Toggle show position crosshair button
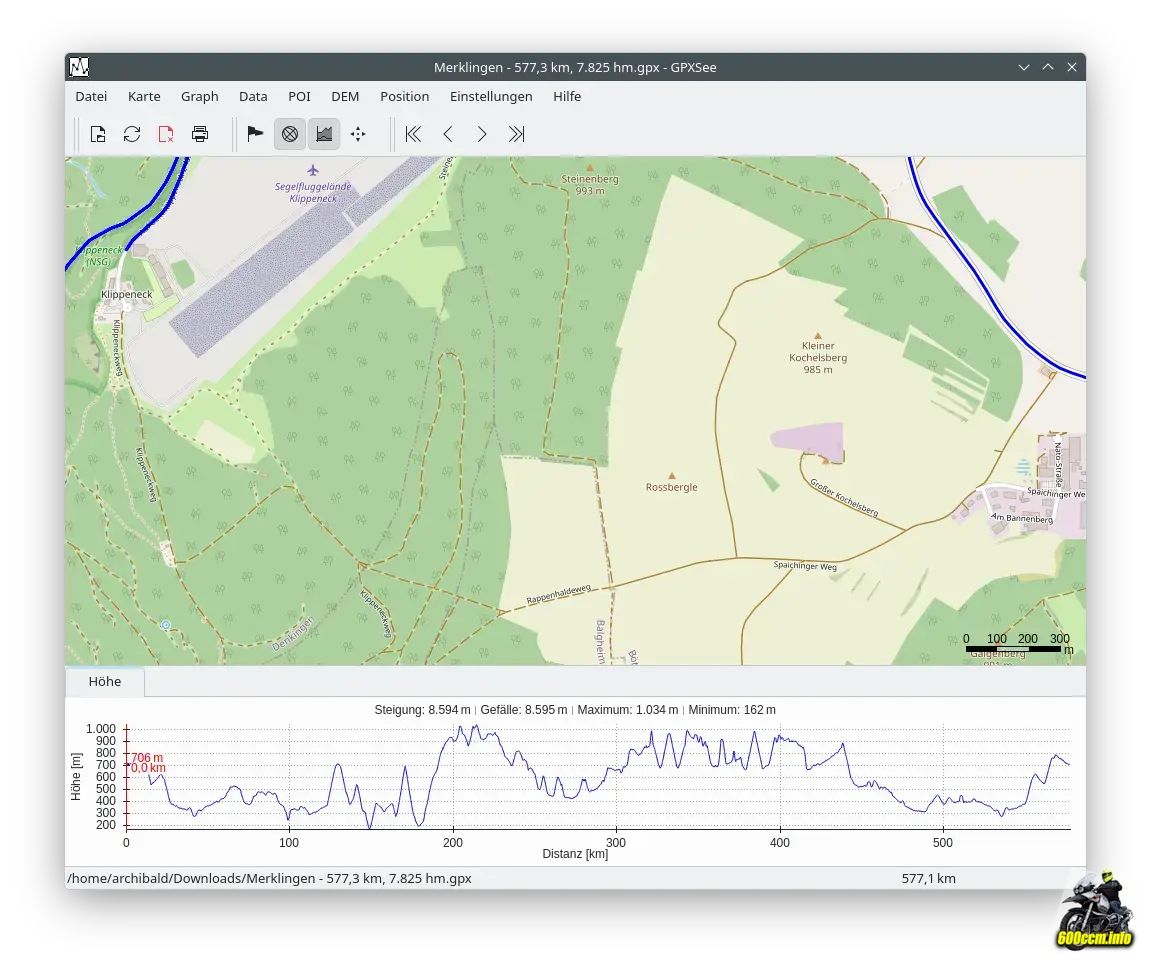The image size is (1151, 966). coord(358,134)
